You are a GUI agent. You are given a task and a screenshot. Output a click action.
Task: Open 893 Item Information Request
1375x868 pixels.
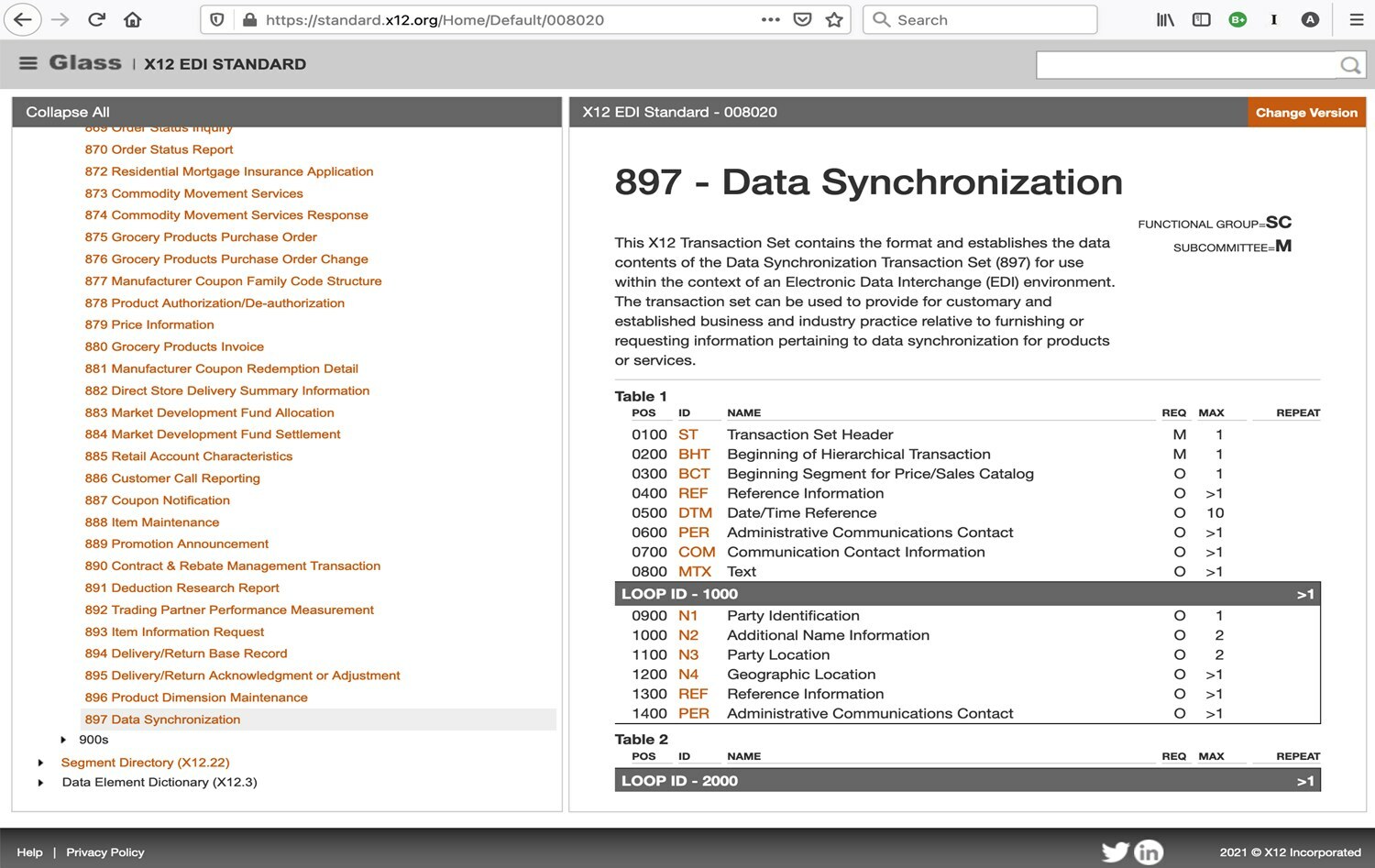tap(174, 632)
